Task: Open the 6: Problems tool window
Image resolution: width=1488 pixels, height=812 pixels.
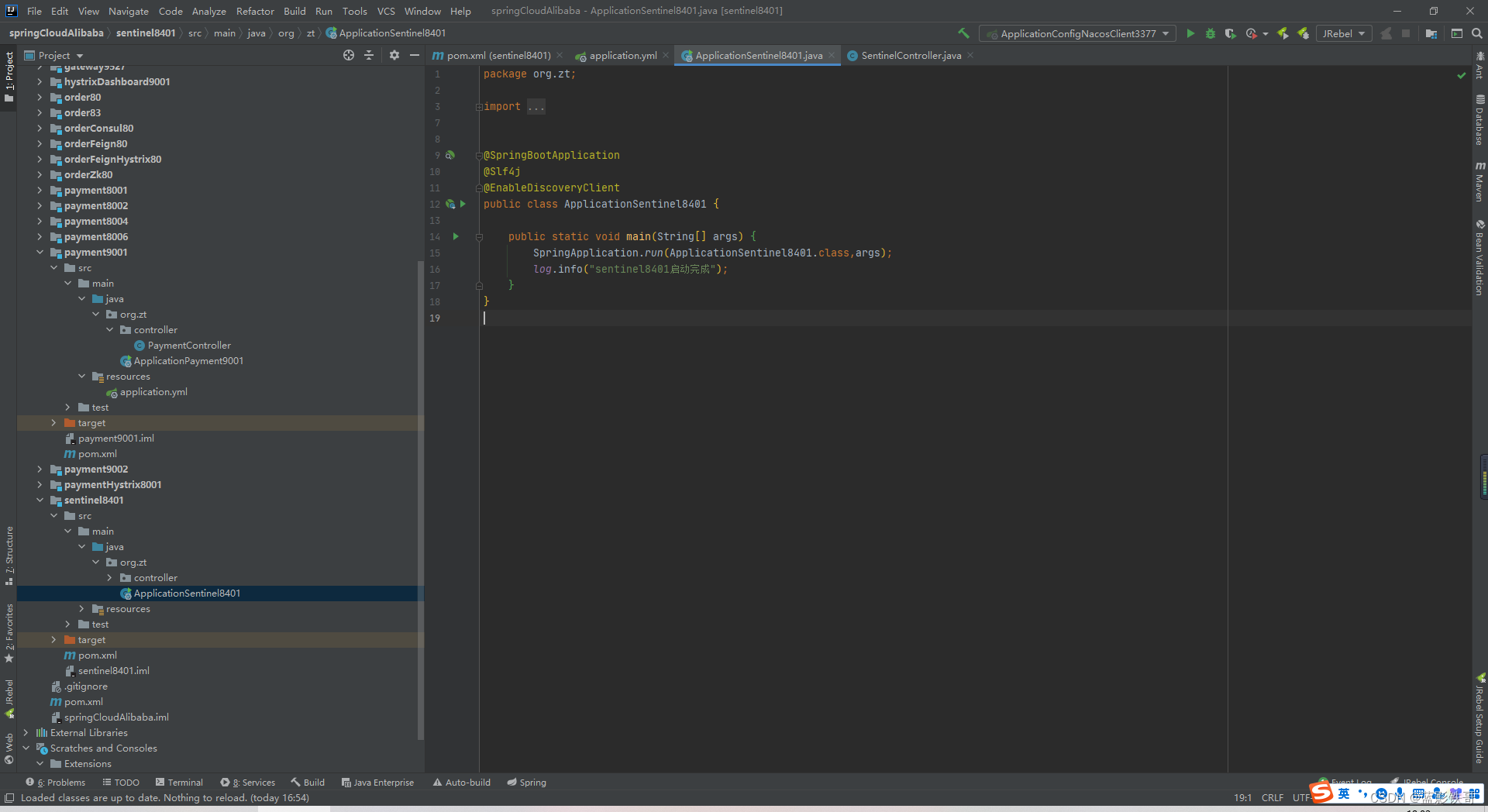Action: tap(56, 783)
